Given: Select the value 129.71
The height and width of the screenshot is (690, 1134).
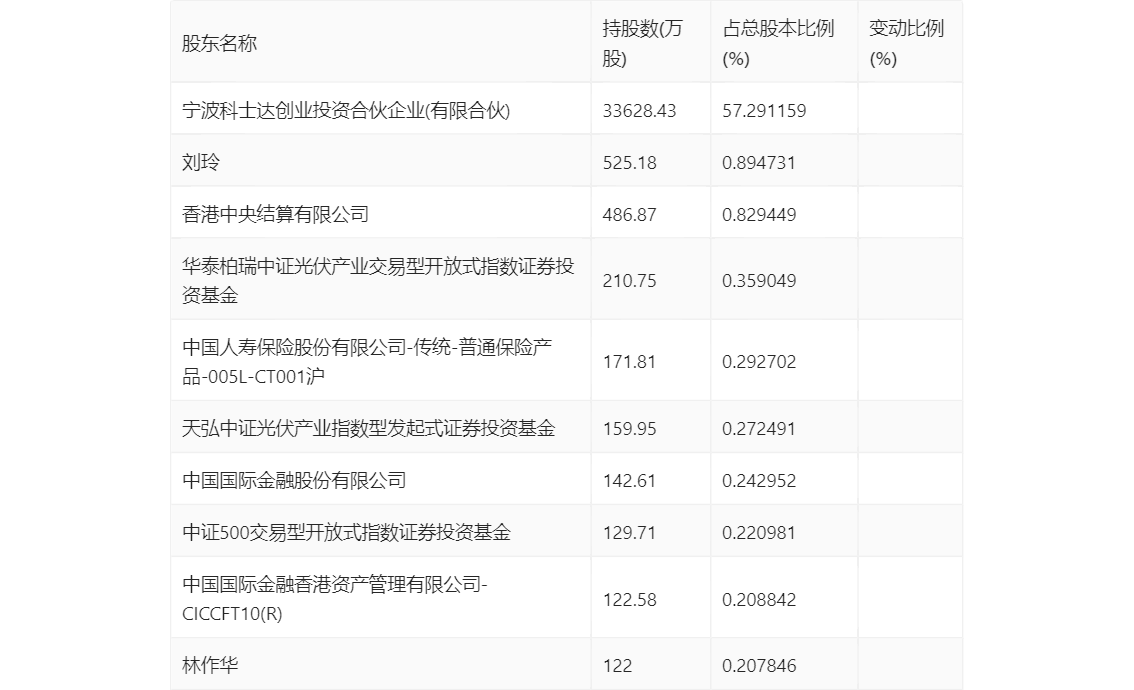Looking at the screenshot, I should pyautogui.click(x=629, y=533).
